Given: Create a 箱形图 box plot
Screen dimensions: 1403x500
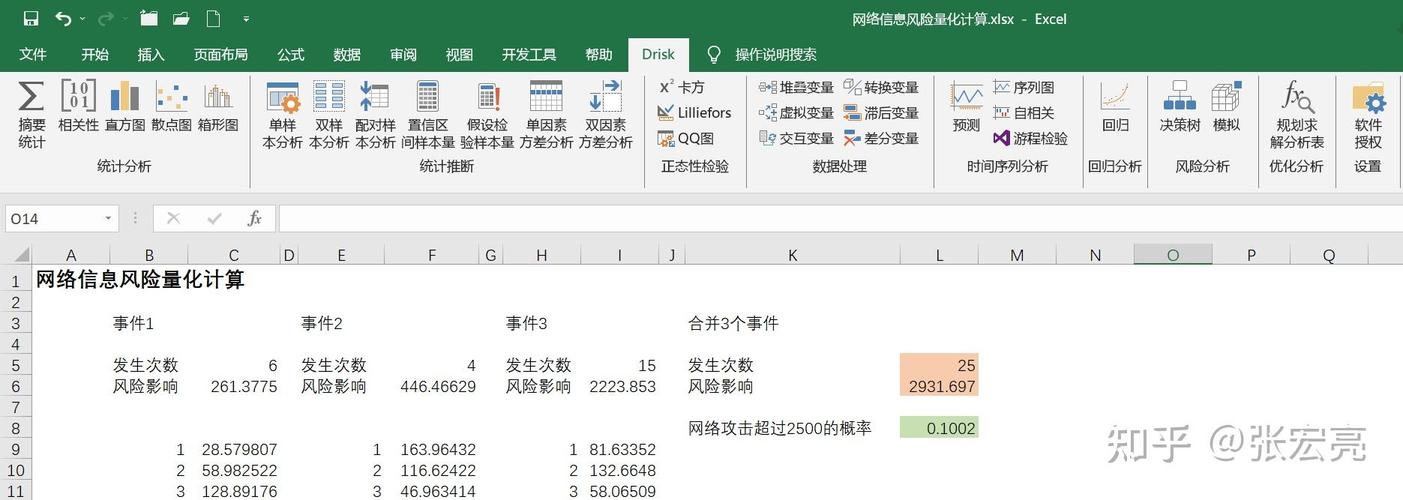Looking at the screenshot, I should click(218, 106).
